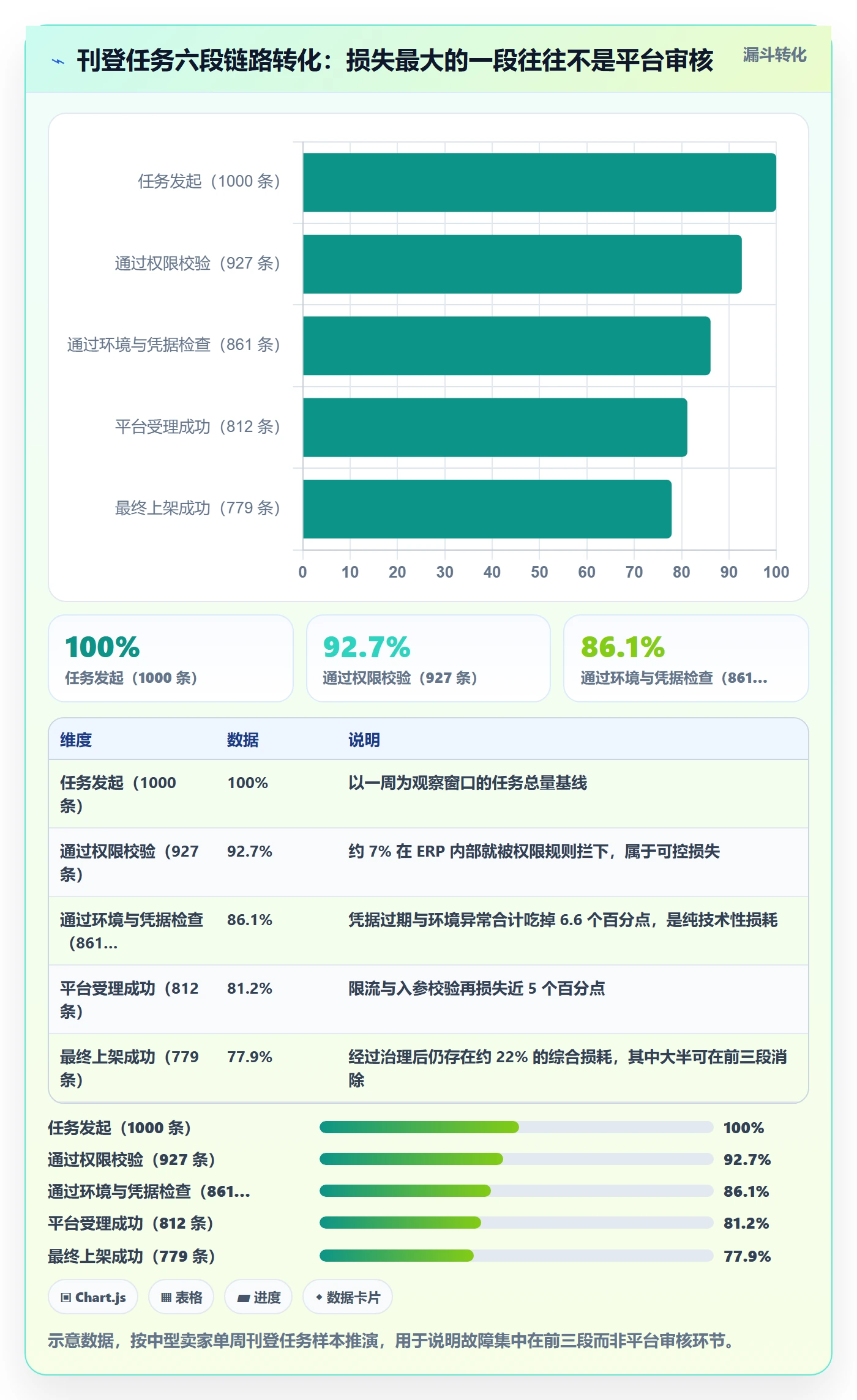Image resolution: width=857 pixels, height=1400 pixels.
Task: Click the 说明 column header
Action: tap(364, 740)
